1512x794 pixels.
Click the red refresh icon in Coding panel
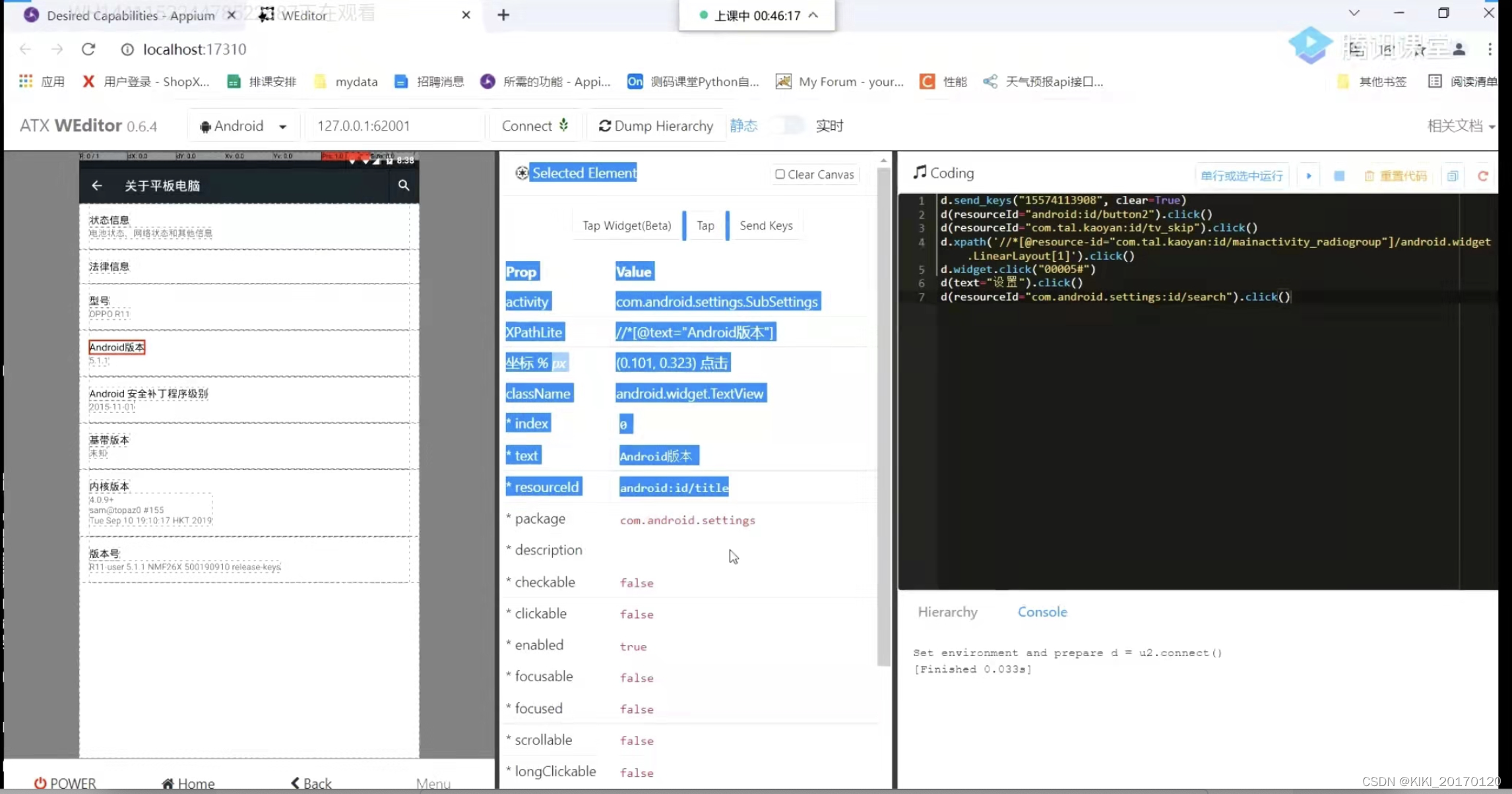(1483, 176)
